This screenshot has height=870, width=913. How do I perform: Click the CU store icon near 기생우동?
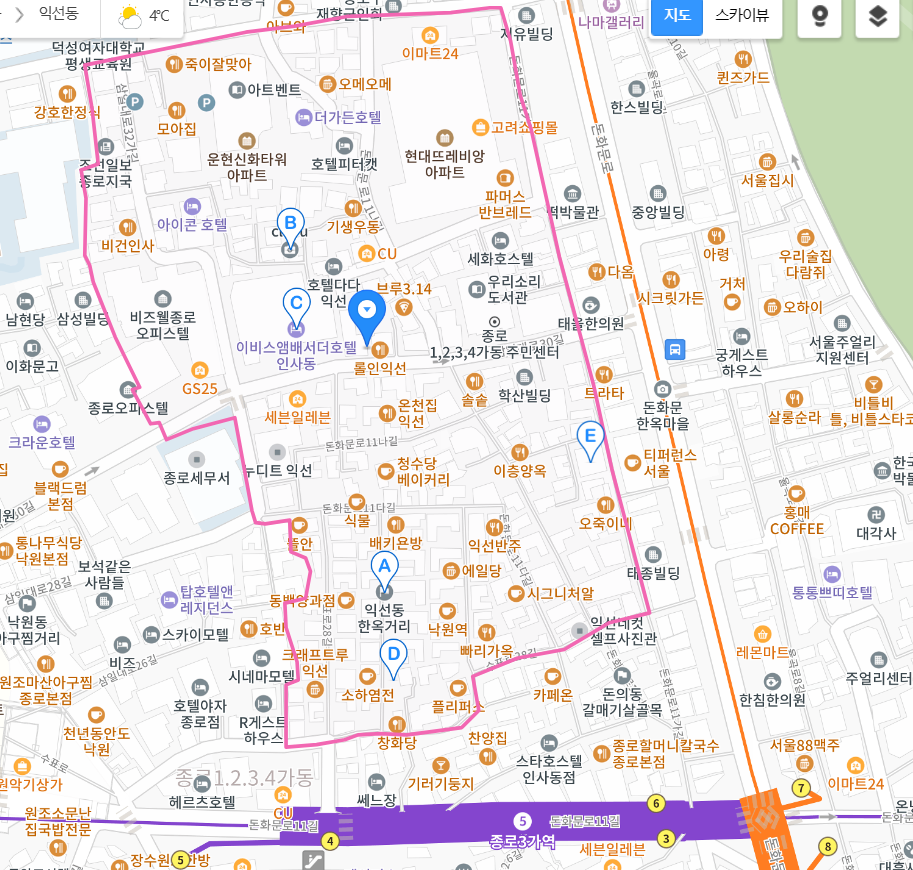366,253
